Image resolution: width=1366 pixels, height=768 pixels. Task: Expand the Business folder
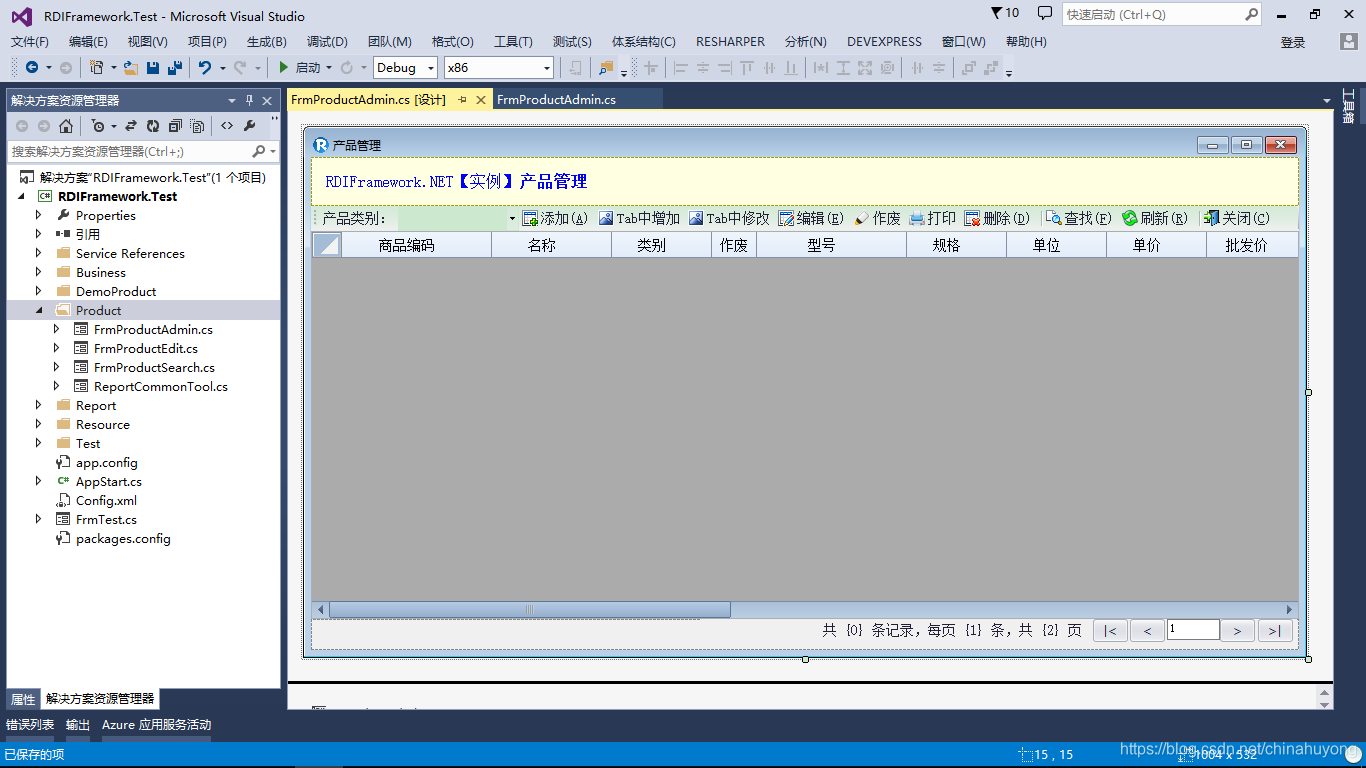point(39,272)
